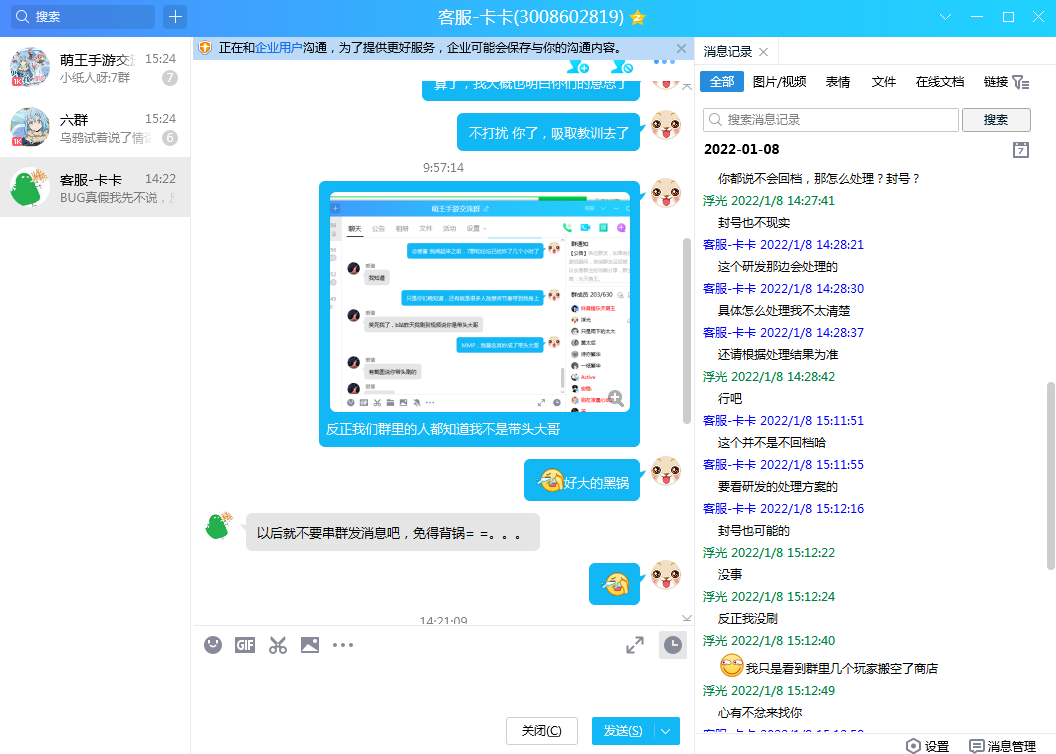Viewport: 1056px width, 754px height.
Task: Click the avatar next to 好大的黑锅 message
Action: [665, 470]
